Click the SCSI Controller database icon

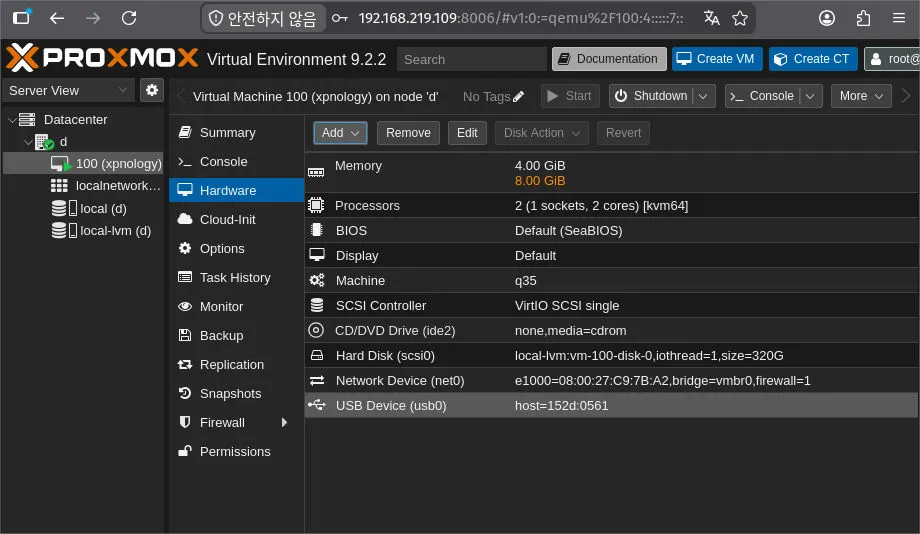point(317,305)
